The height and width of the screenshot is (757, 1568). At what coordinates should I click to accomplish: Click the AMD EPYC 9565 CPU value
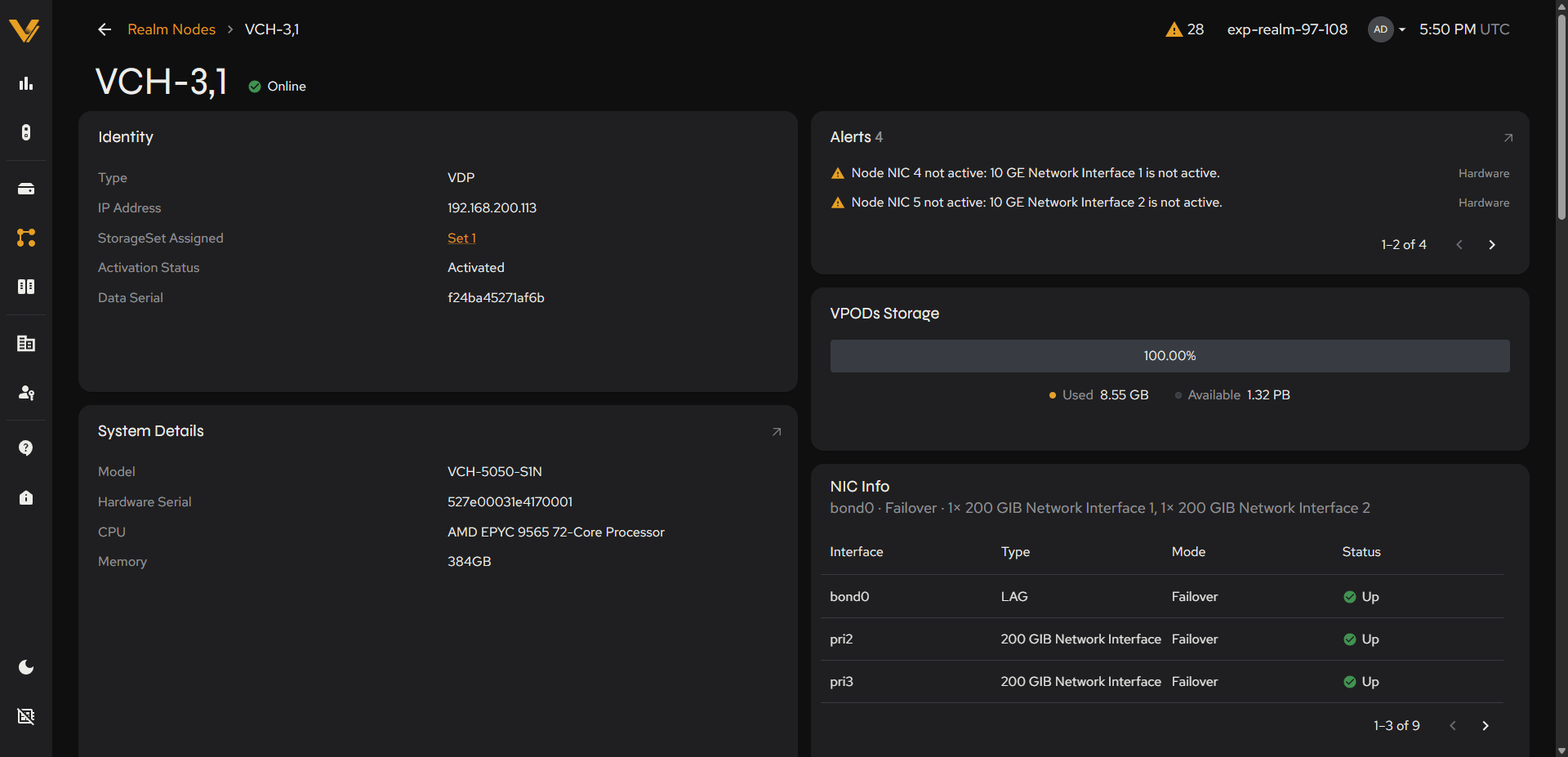point(556,532)
